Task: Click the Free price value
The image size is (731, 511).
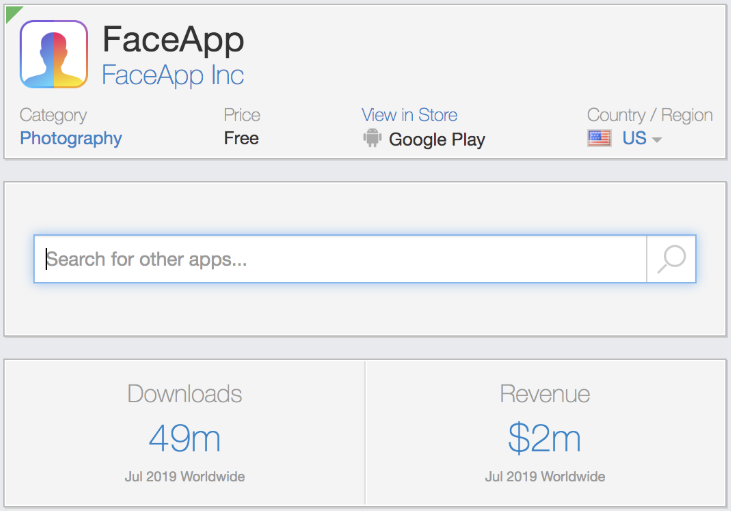Action: click(241, 138)
